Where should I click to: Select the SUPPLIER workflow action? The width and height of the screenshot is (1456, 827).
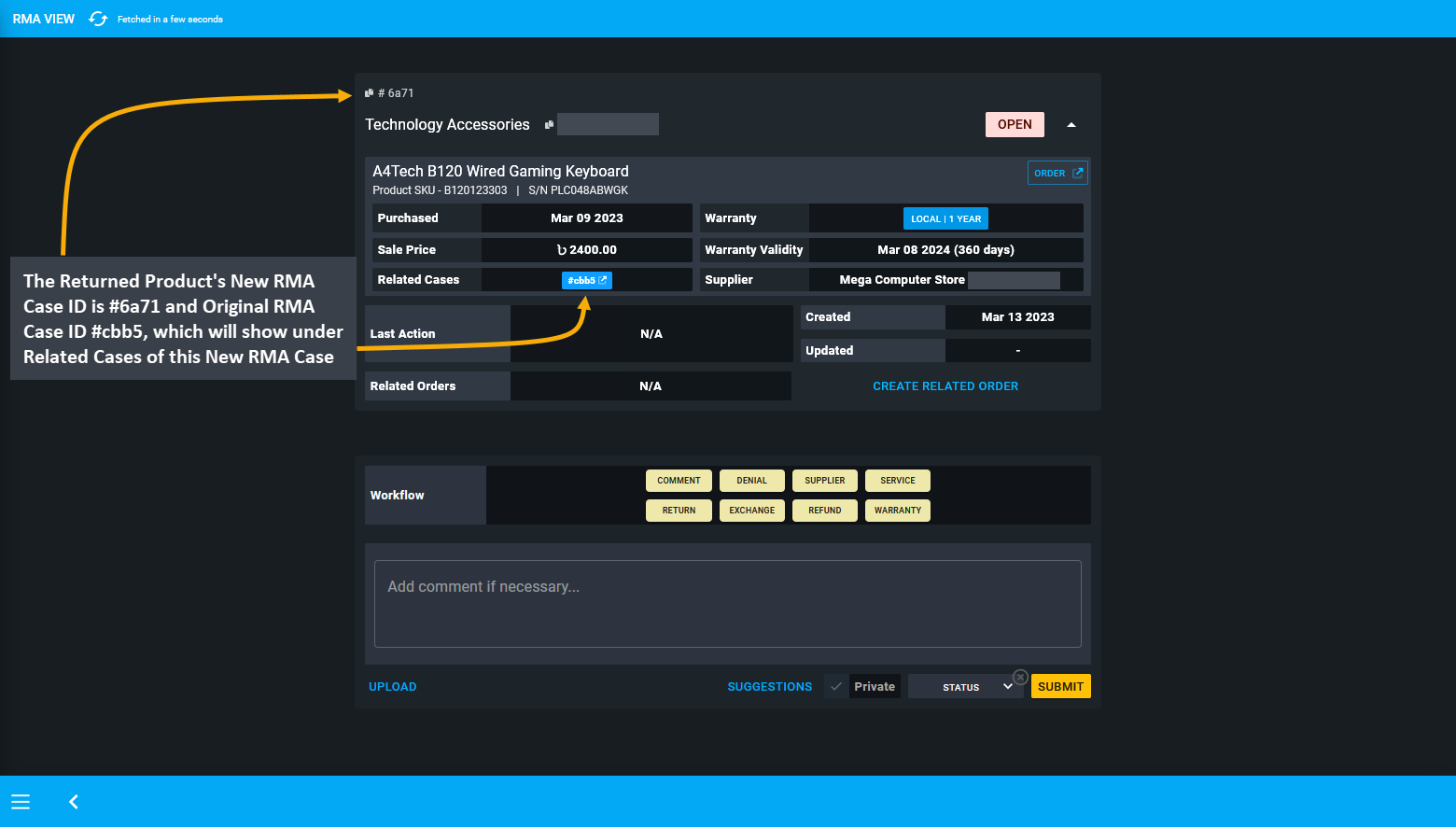[x=825, y=481]
